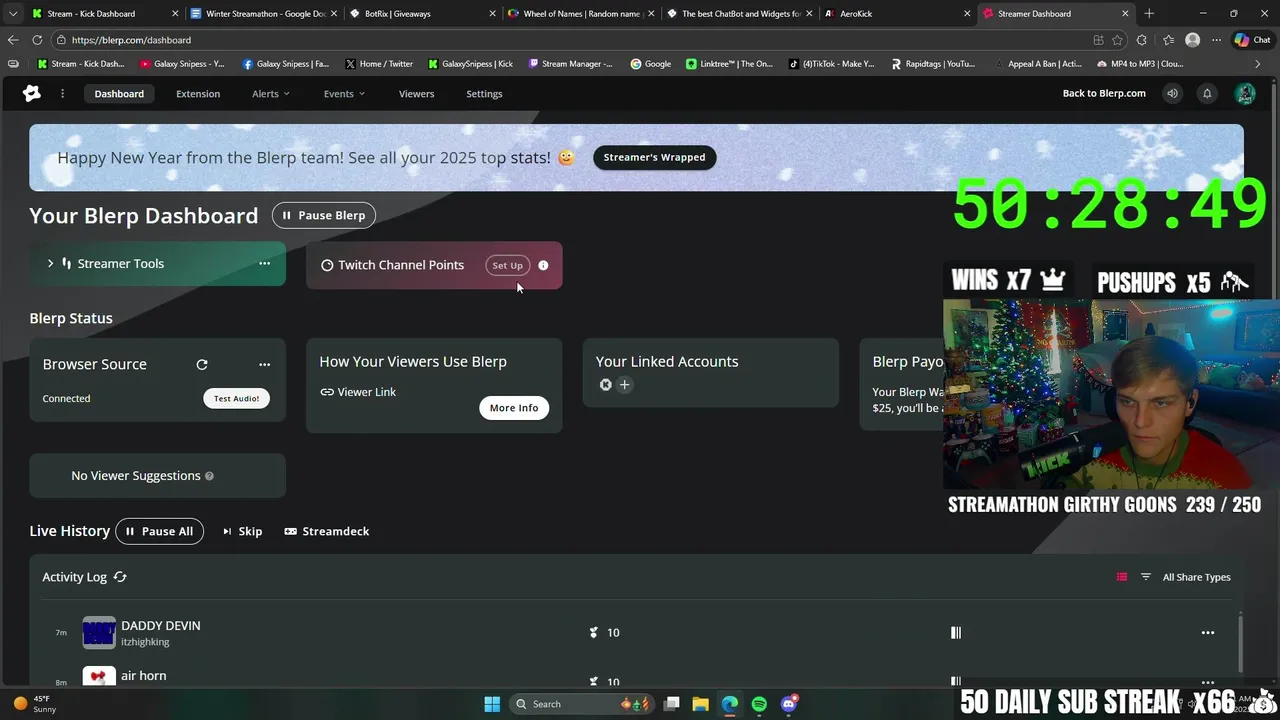The width and height of the screenshot is (1280, 720).
Task: Go to the Extension nav tab
Action: point(198,93)
